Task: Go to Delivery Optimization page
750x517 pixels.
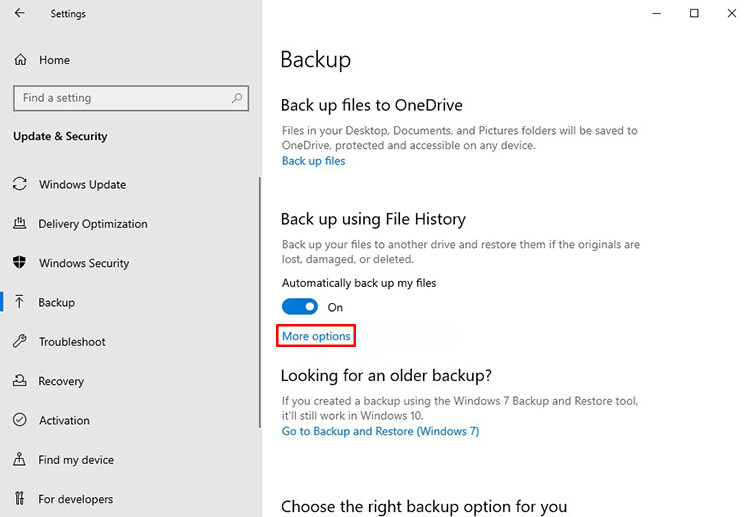Action: [x=93, y=224]
